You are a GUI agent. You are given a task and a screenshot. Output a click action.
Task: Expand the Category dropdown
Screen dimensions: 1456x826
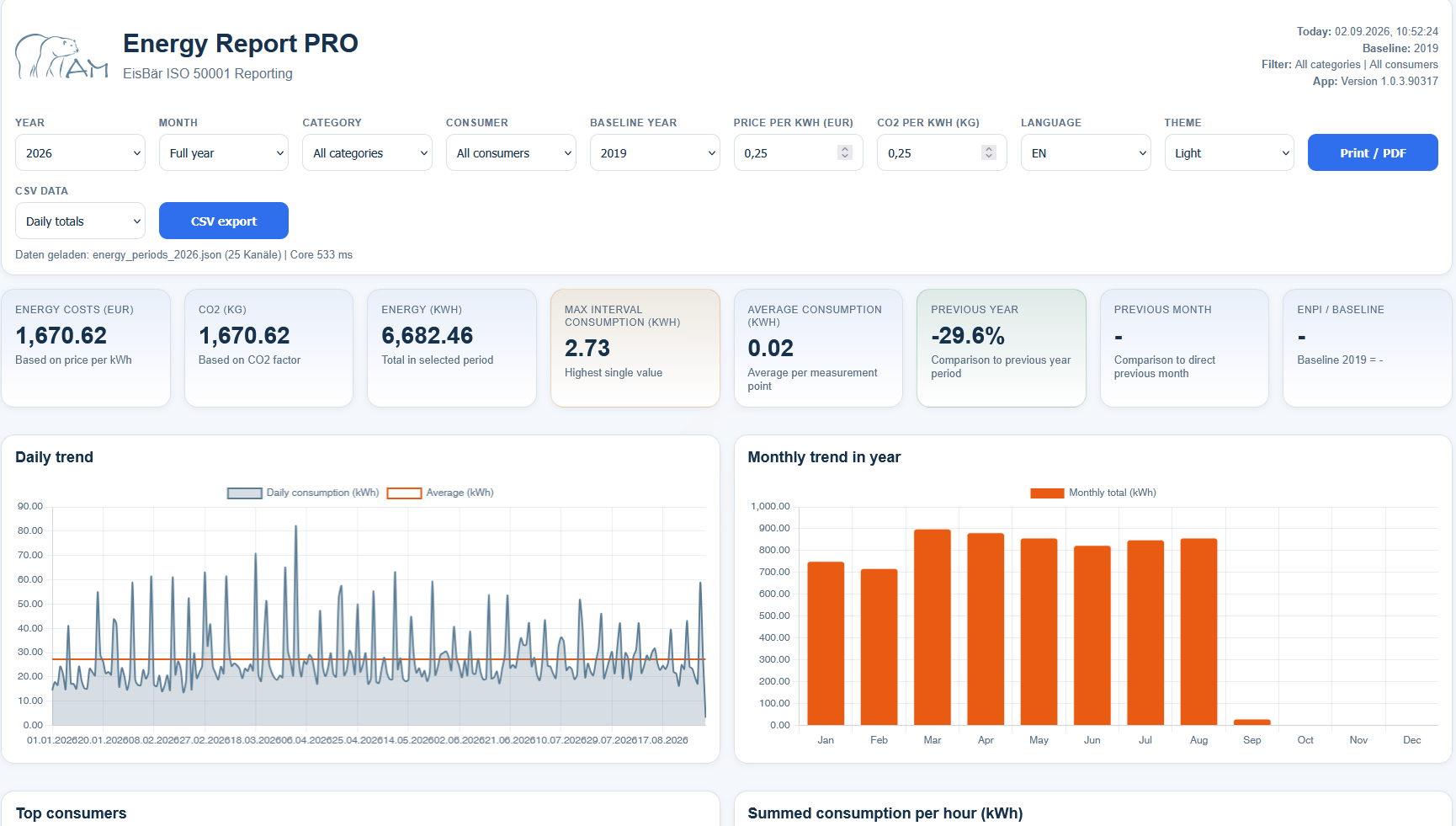click(x=367, y=152)
